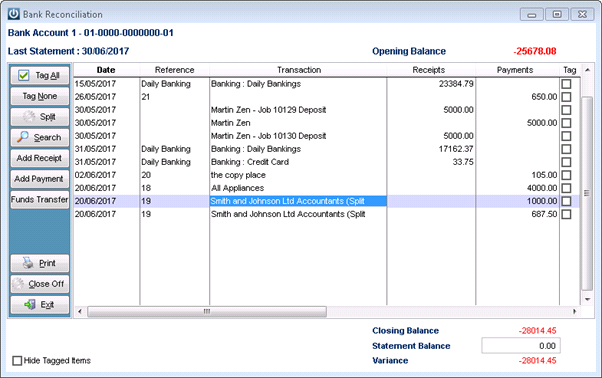
Task: Select the 'the copy place' transaction
Action: click(238, 175)
